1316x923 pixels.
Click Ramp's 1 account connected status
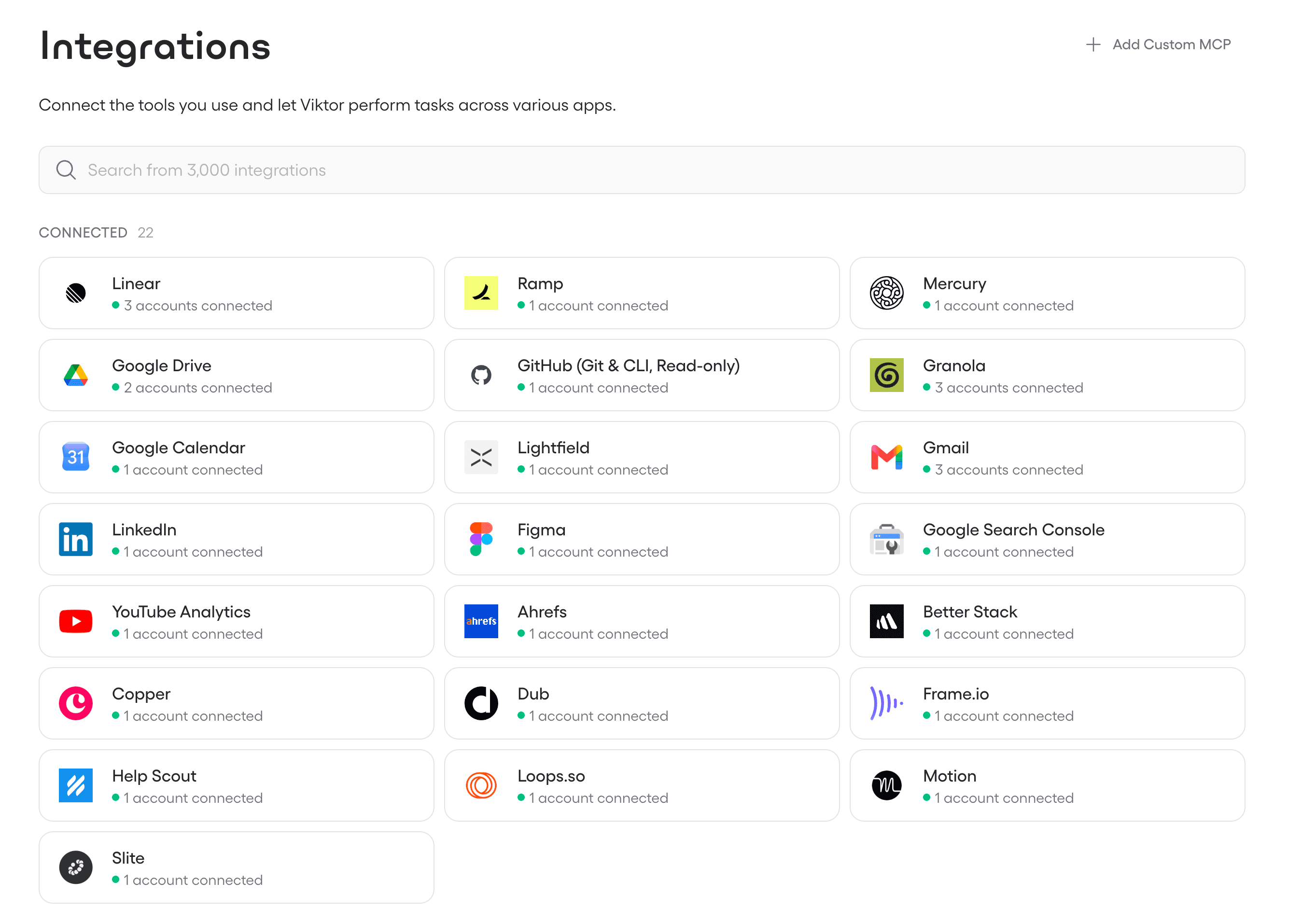click(593, 305)
